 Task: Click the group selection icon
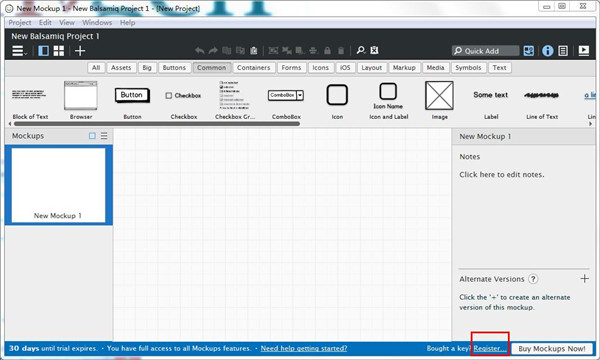coord(273,50)
